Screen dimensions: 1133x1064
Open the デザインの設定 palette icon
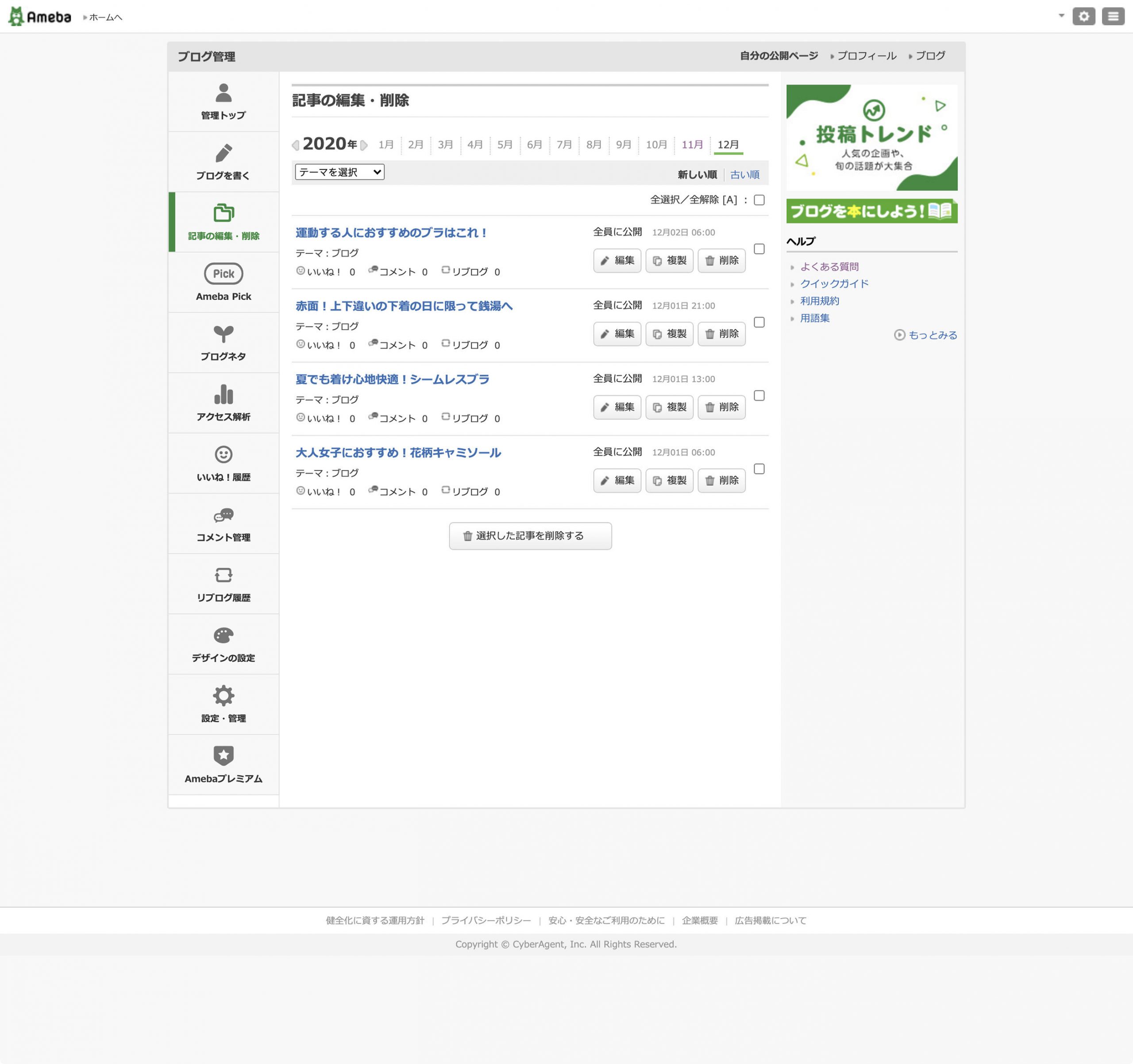[x=224, y=636]
